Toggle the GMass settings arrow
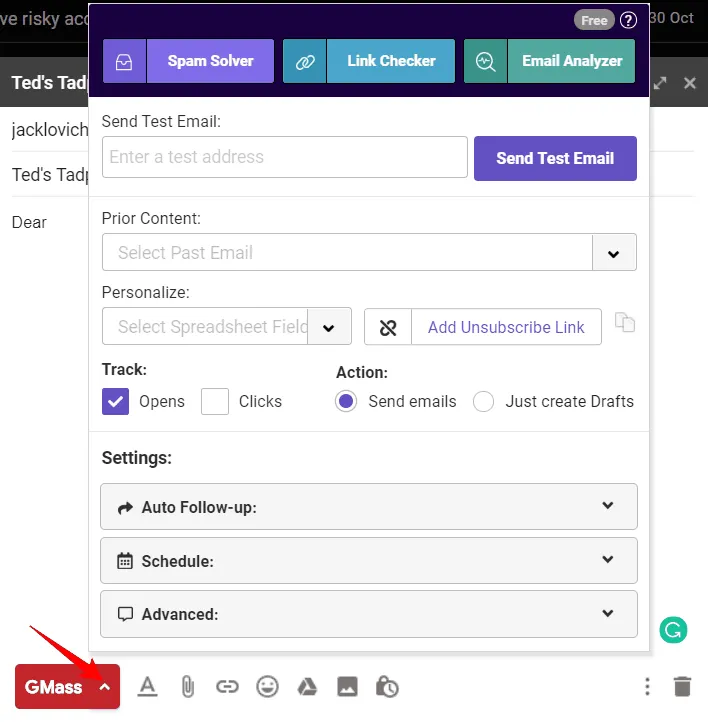 (x=105, y=687)
